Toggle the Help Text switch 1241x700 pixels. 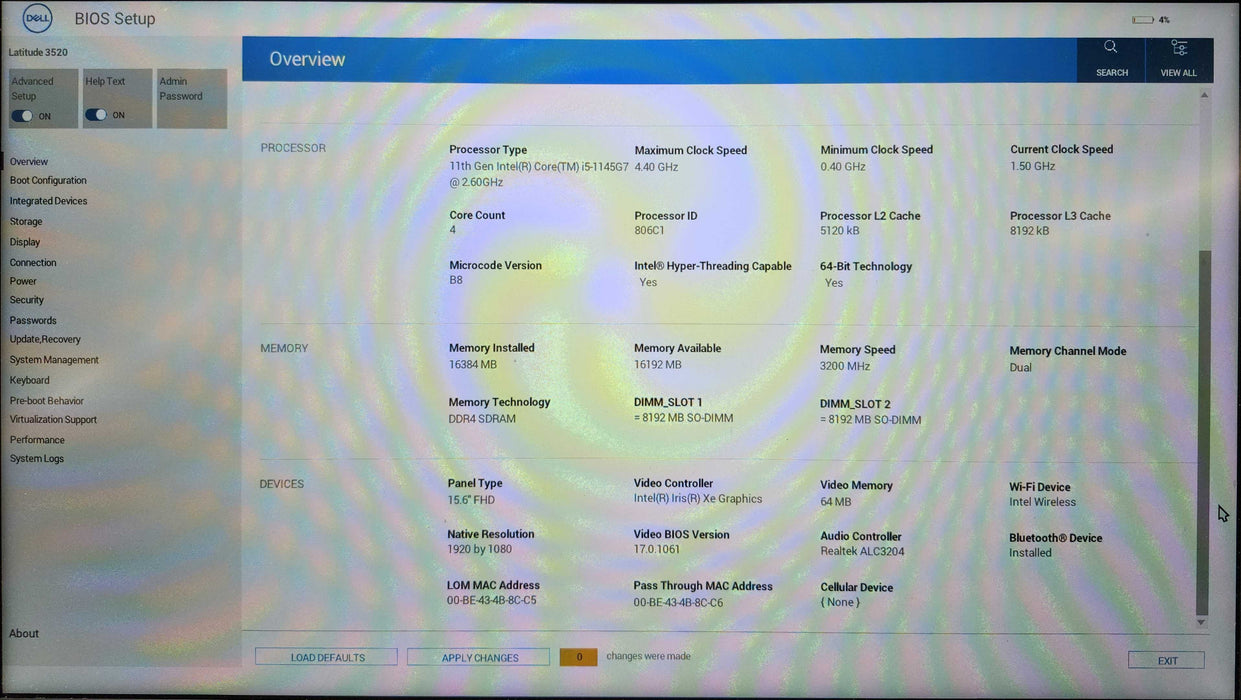(x=96, y=115)
